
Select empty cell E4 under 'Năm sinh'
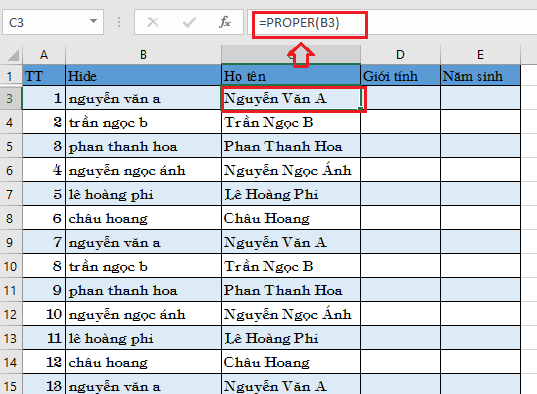(480, 122)
